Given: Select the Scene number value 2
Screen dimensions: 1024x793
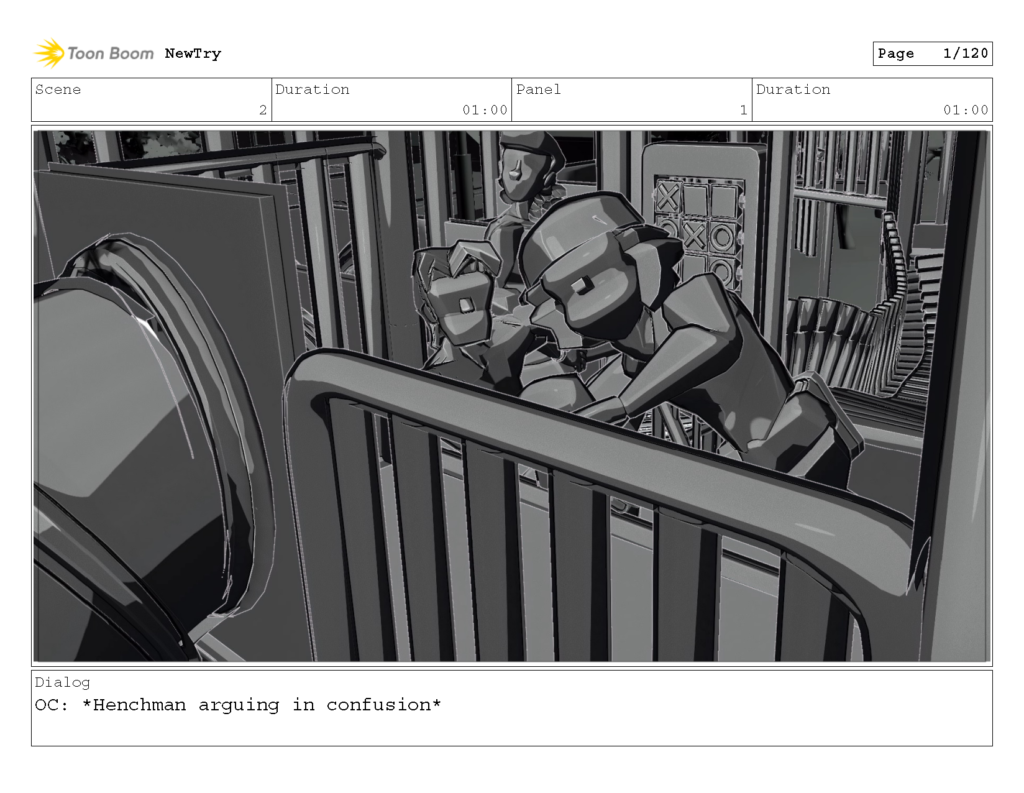Looking at the screenshot, I should tap(262, 111).
